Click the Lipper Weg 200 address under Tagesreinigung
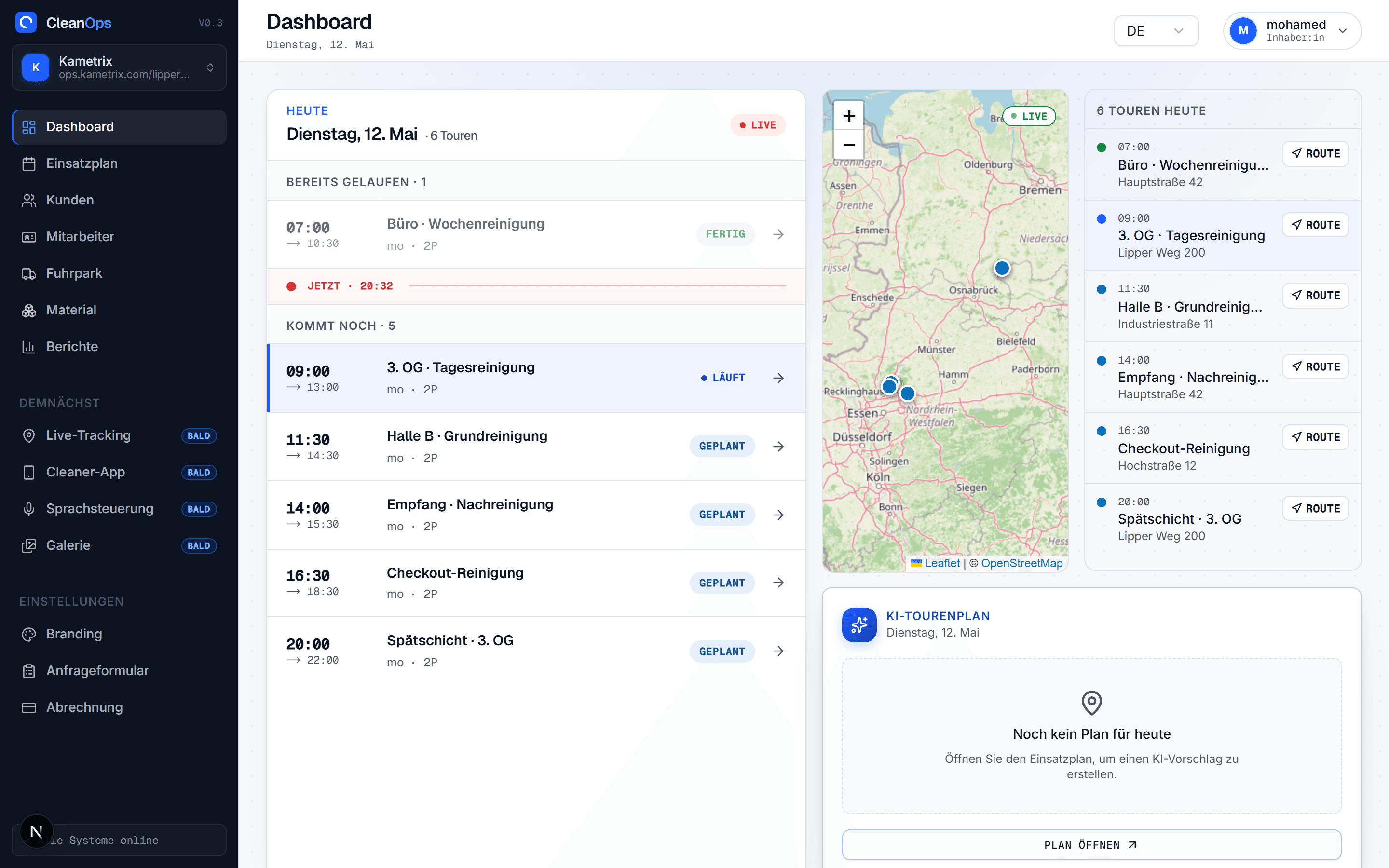 coord(1161,253)
